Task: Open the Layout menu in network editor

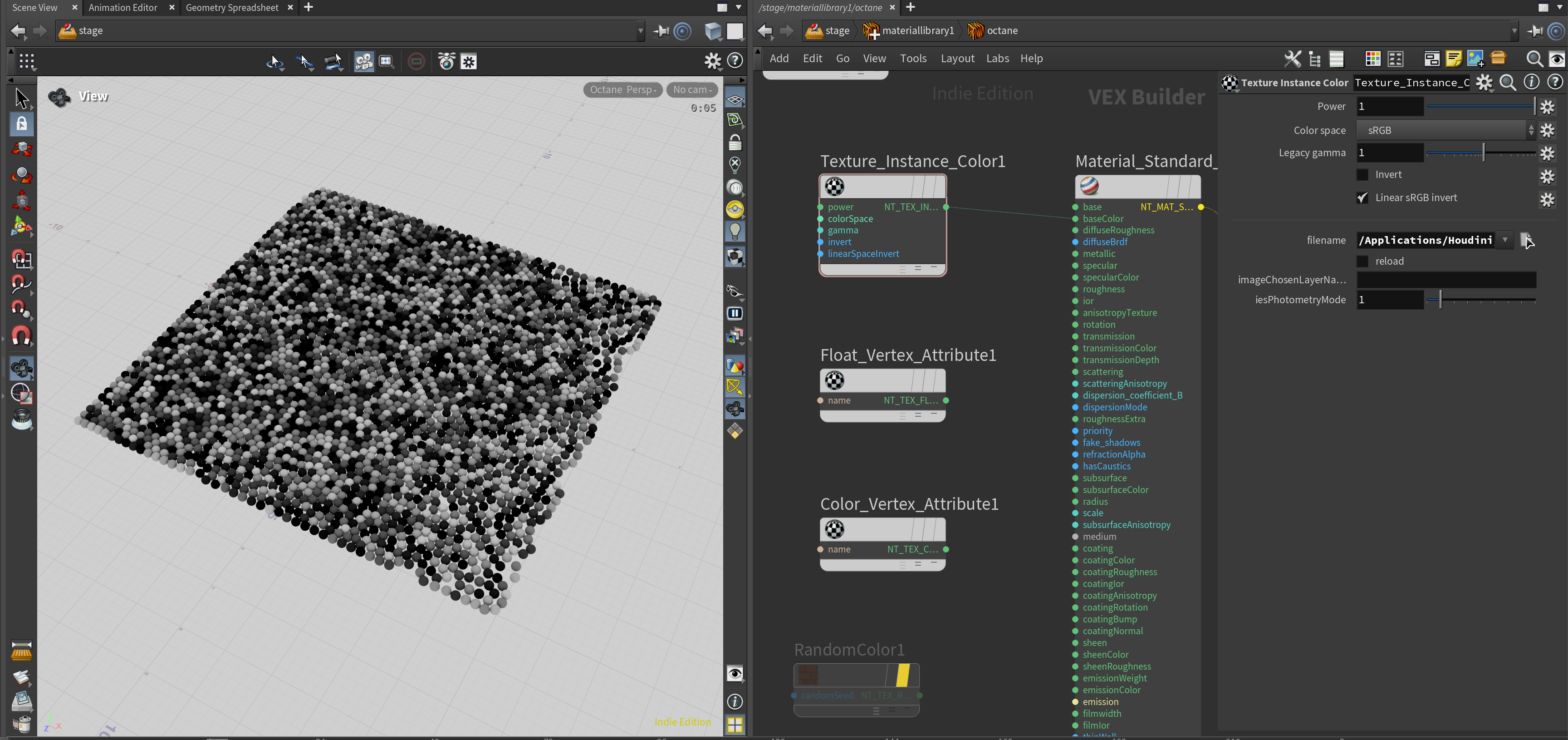Action: pyautogui.click(x=957, y=59)
